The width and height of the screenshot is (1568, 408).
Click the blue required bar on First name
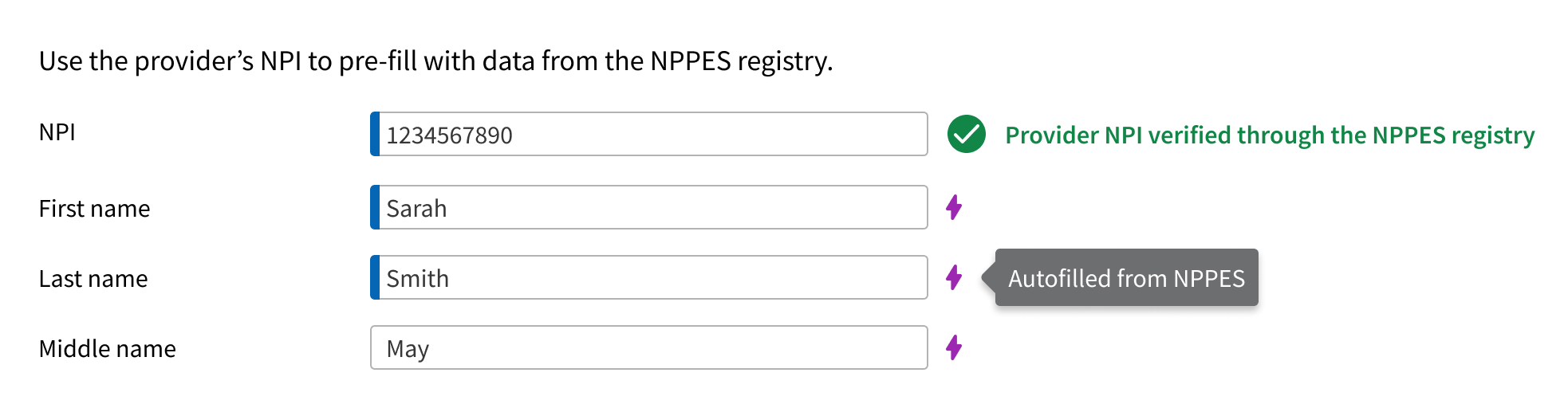(x=375, y=207)
